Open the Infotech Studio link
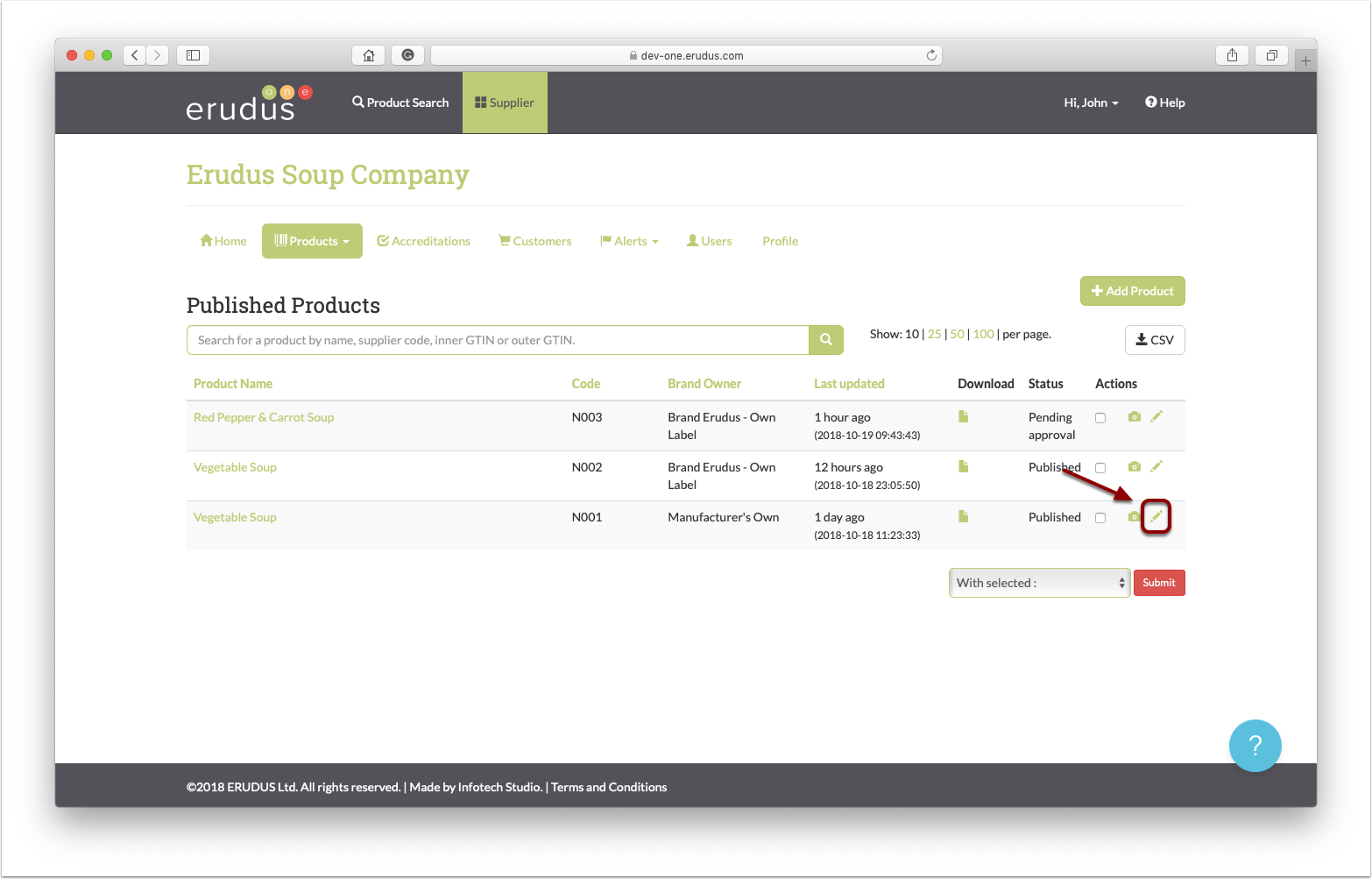This screenshot has height=879, width=1372. click(x=499, y=787)
